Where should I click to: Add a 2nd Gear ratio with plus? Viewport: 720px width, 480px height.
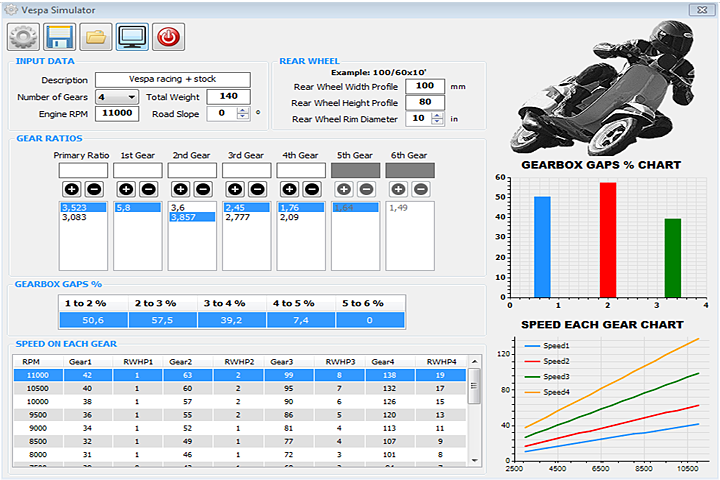[180, 189]
